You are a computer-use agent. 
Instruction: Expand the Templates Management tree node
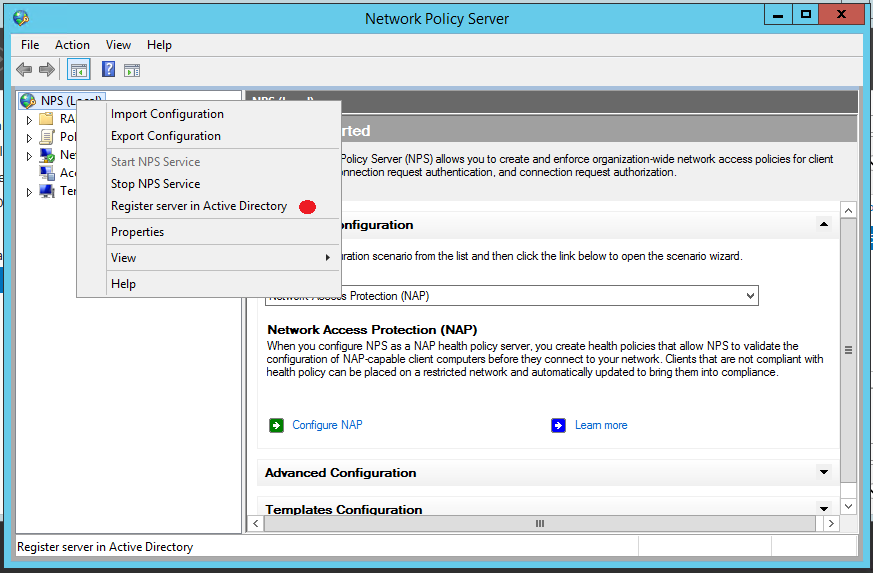coord(30,192)
